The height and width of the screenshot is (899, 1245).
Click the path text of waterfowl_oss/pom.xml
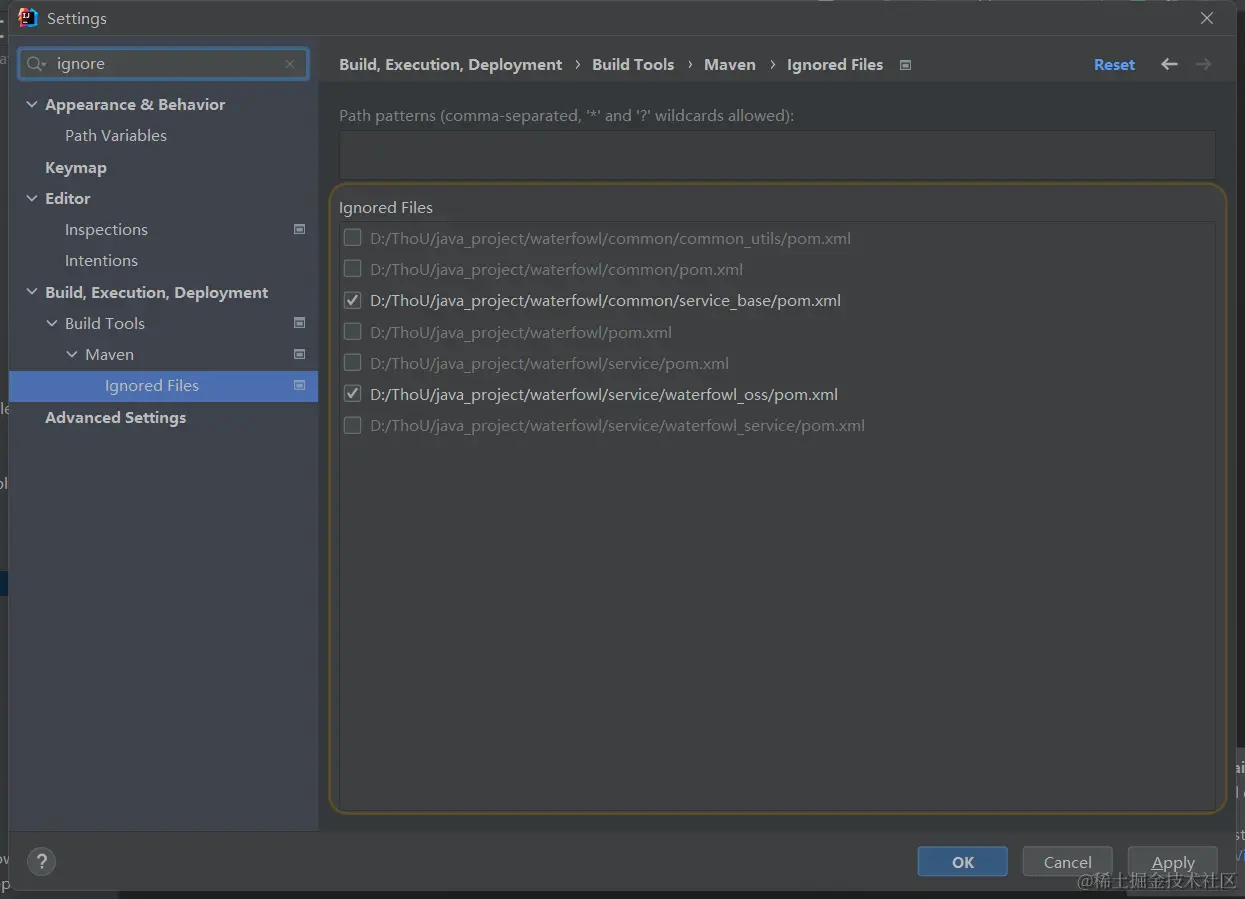(x=604, y=394)
